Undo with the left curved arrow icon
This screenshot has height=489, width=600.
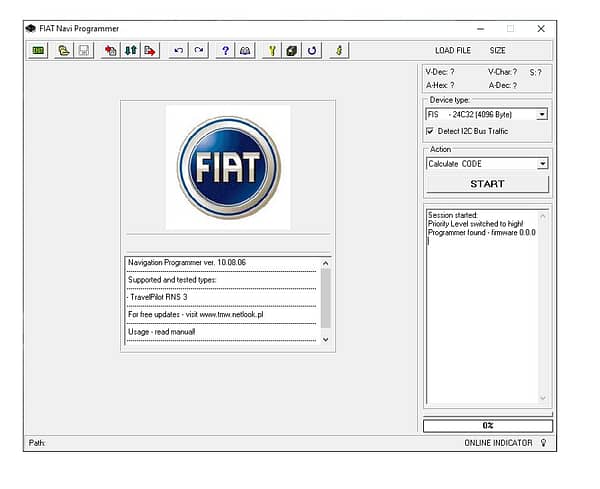178,50
